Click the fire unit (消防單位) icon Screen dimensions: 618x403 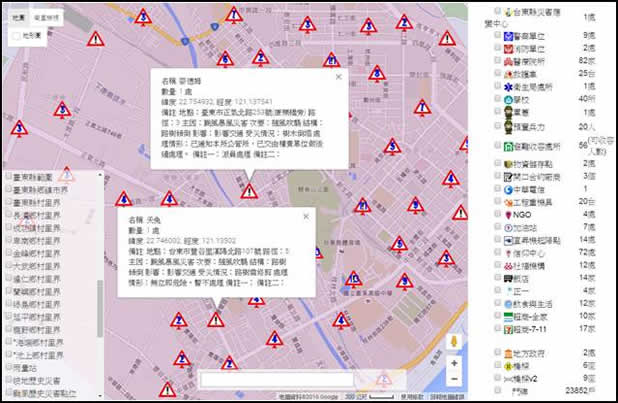508,49
